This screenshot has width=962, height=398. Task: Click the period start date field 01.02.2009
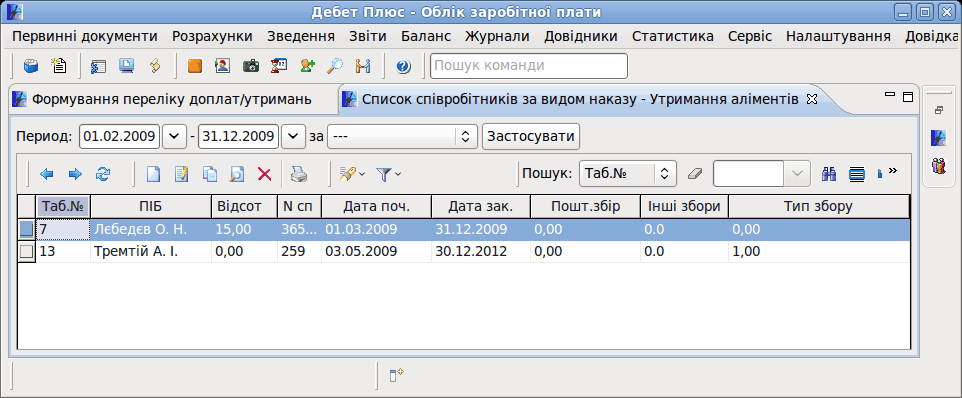[120, 136]
